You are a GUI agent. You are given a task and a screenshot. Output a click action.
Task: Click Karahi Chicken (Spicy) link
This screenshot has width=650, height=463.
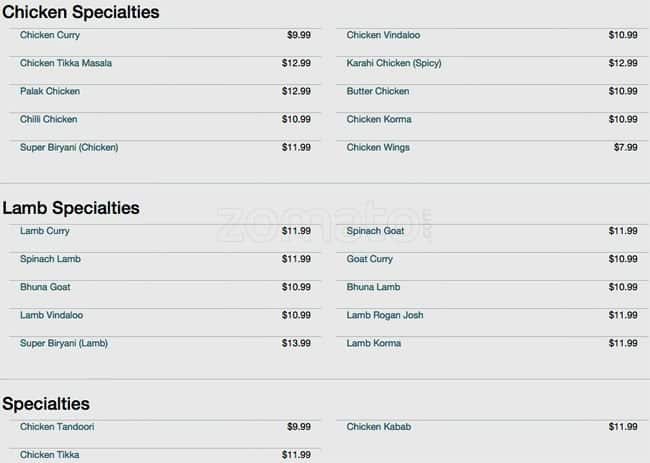pos(393,64)
